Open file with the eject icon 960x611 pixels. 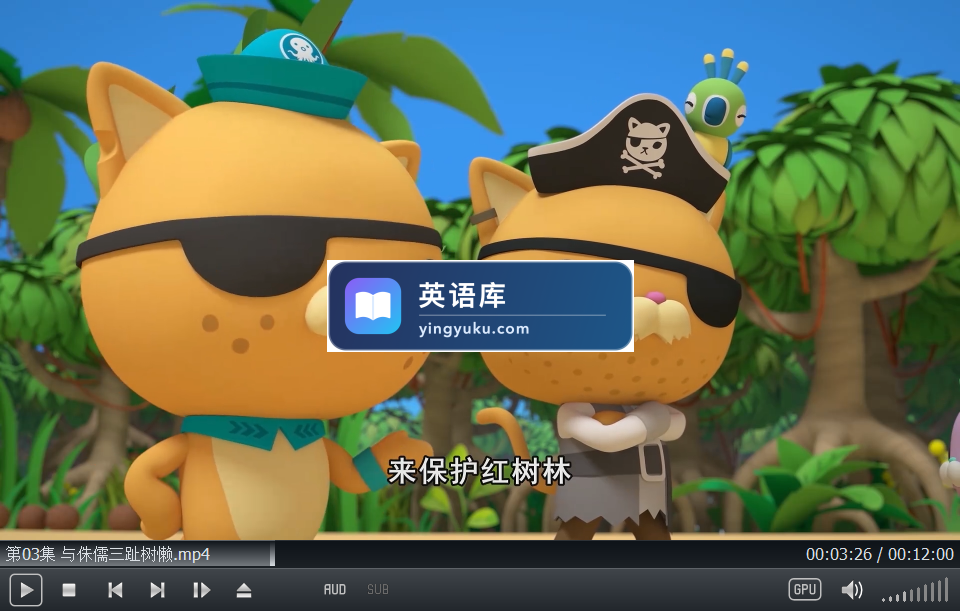coord(244,590)
